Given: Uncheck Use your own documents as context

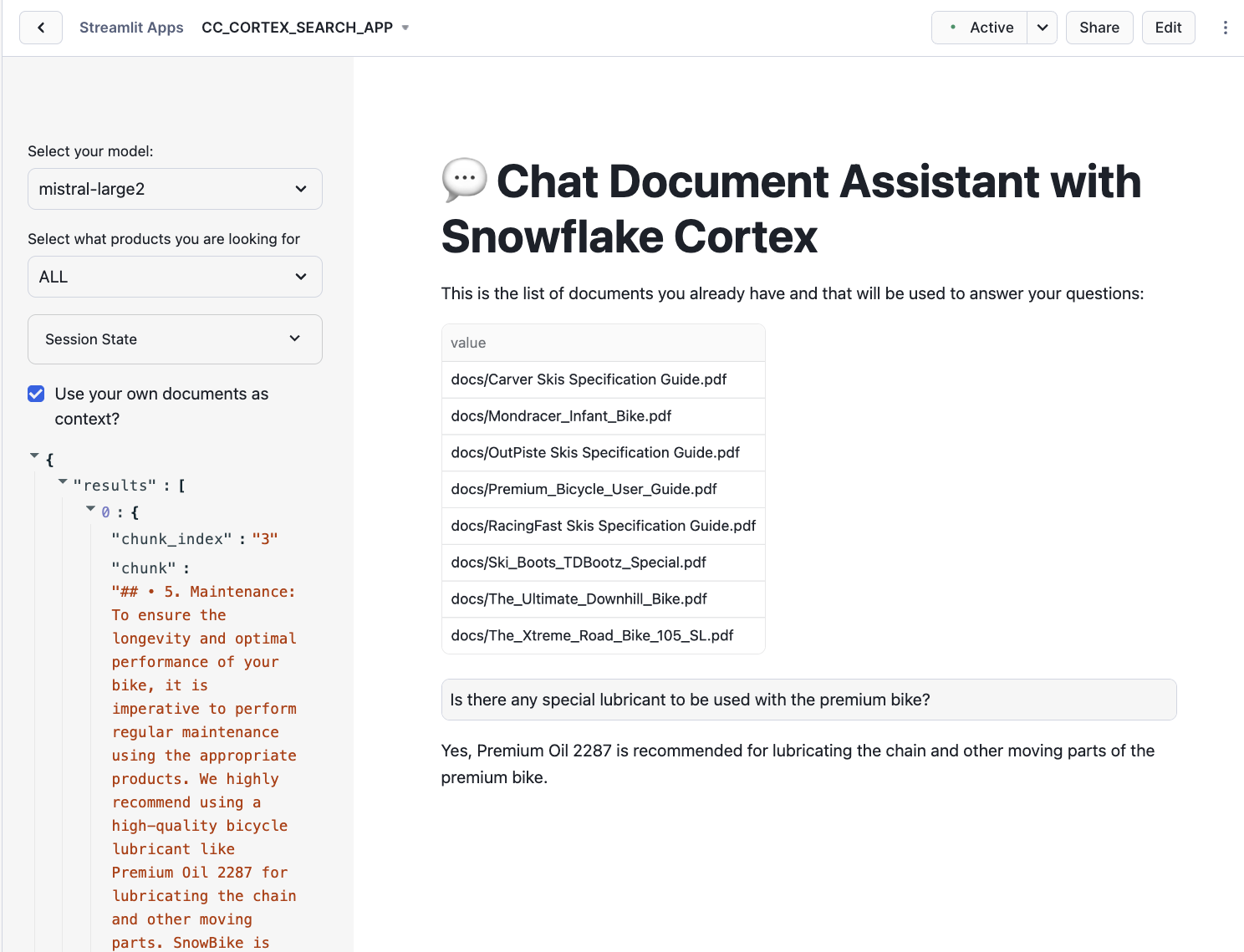Looking at the screenshot, I should [36, 394].
